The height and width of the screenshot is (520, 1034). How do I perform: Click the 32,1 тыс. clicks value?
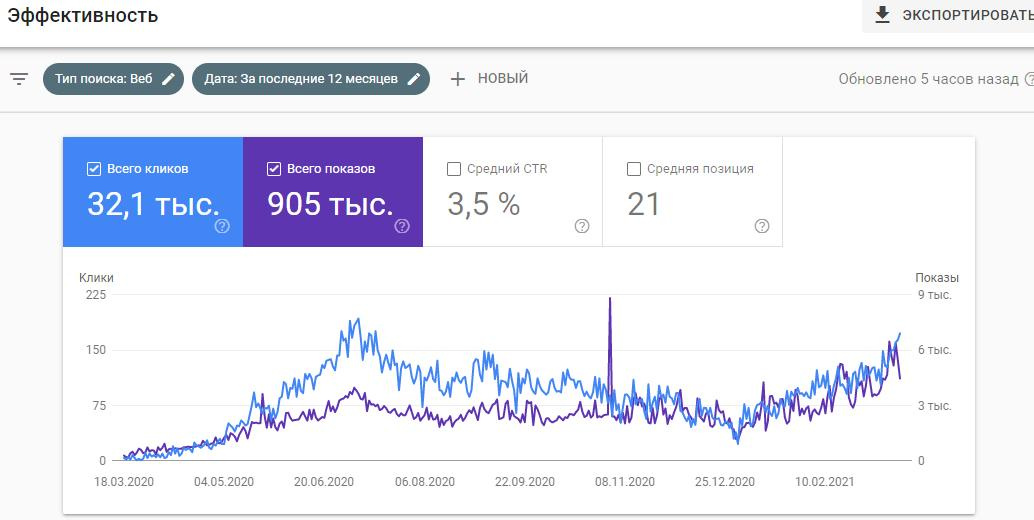click(153, 204)
